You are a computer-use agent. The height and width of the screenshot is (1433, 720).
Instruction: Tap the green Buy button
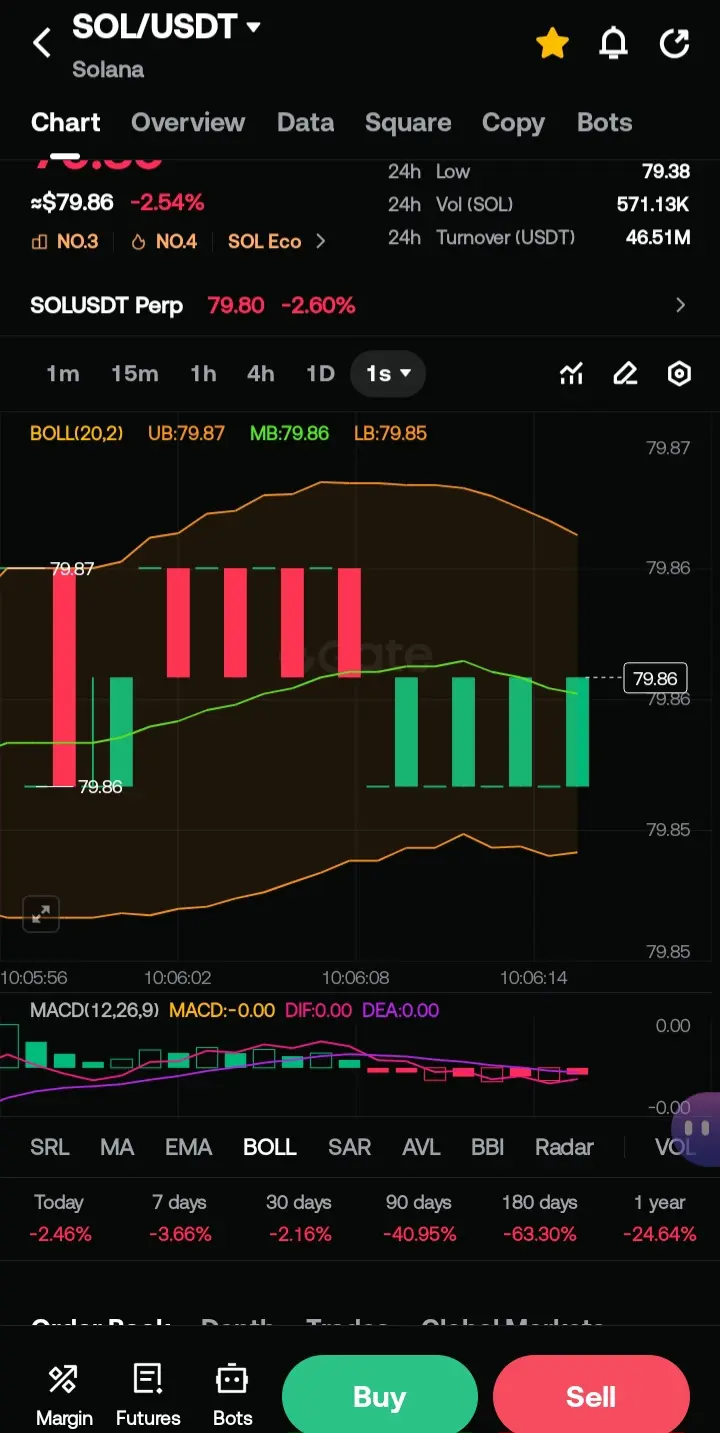(x=379, y=1396)
